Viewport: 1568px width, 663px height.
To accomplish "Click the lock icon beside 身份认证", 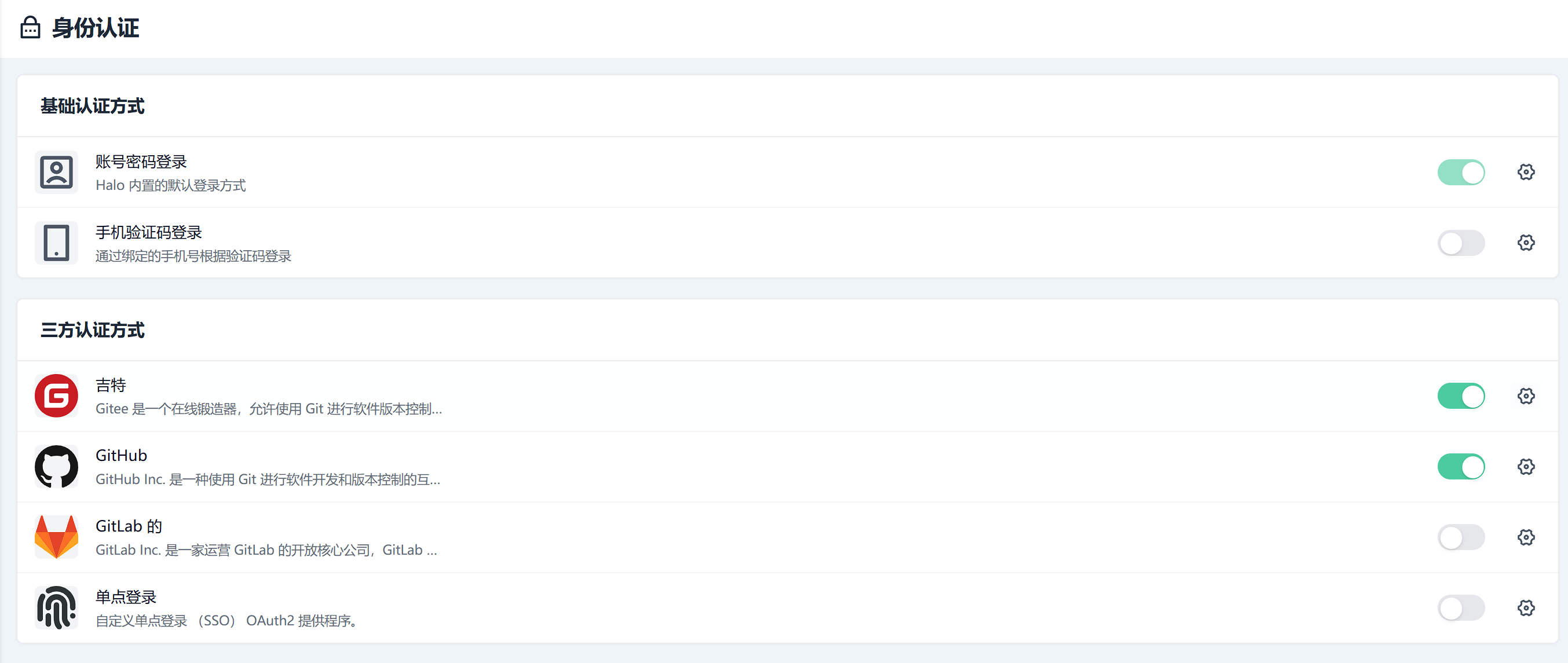I will 31,28.
